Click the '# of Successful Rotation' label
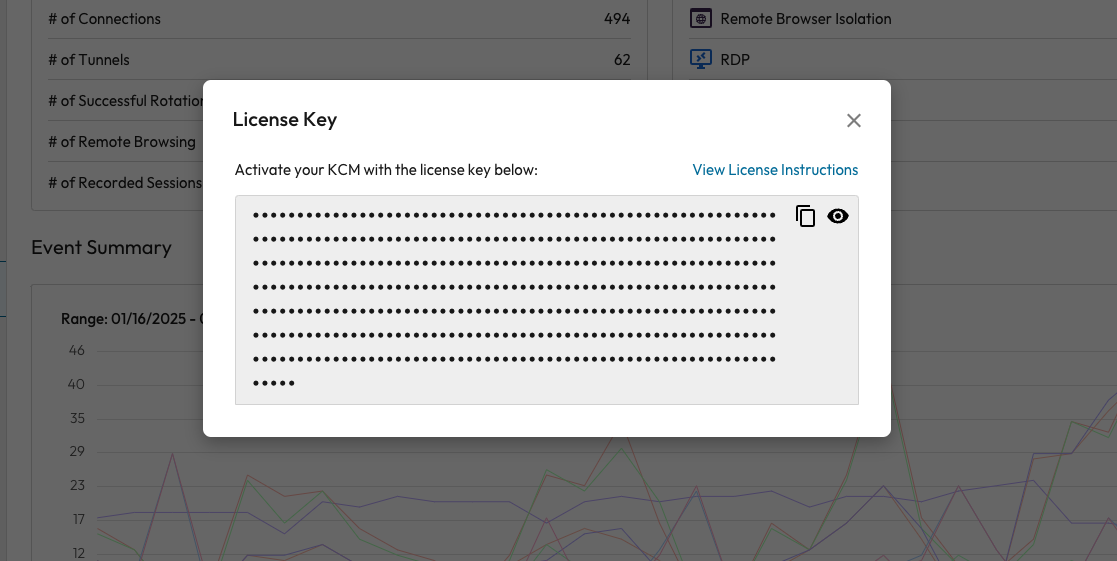Screen dimensions: 1117x561 [125, 101]
